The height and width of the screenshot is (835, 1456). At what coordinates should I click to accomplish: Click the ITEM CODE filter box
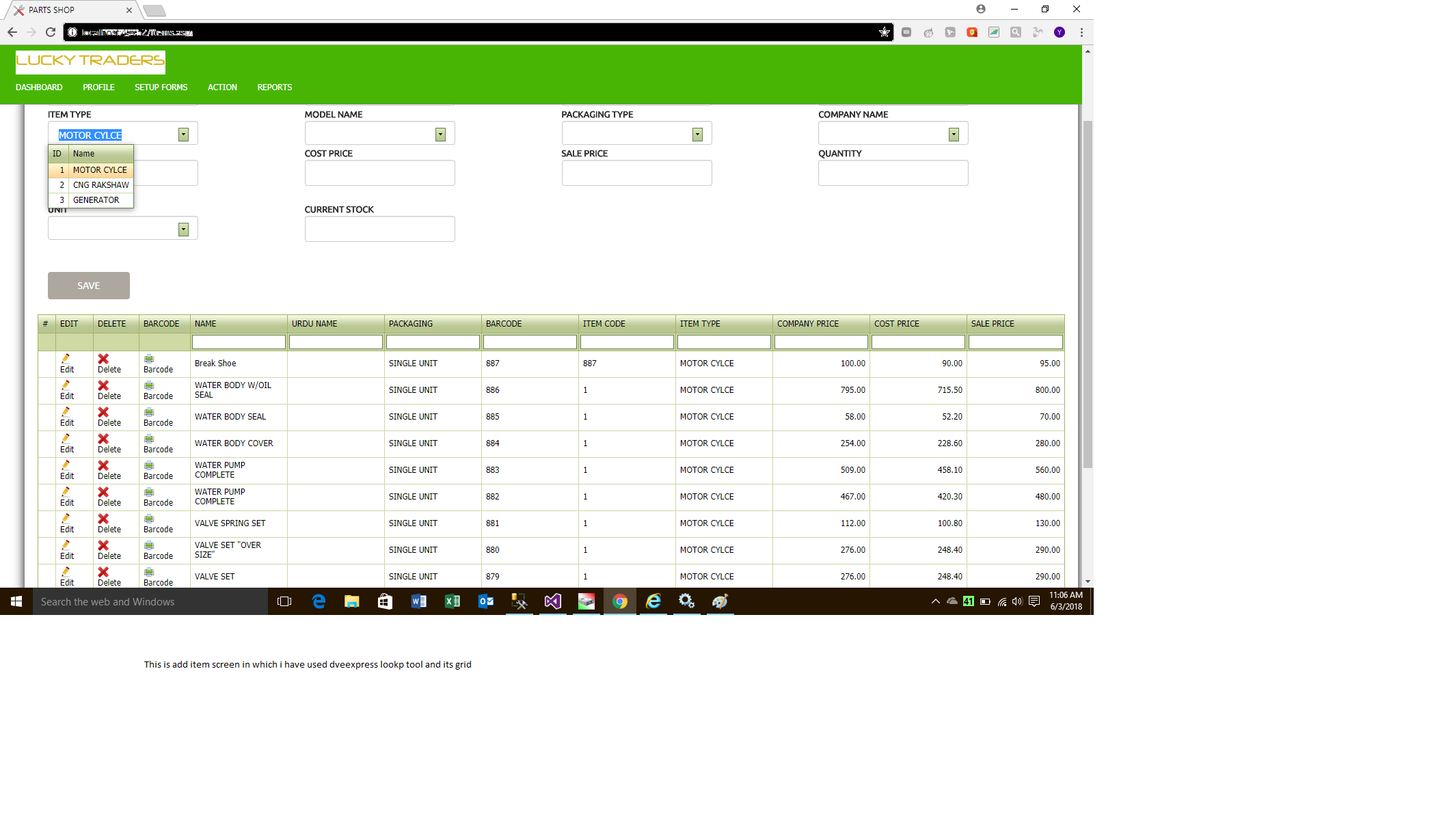627,342
